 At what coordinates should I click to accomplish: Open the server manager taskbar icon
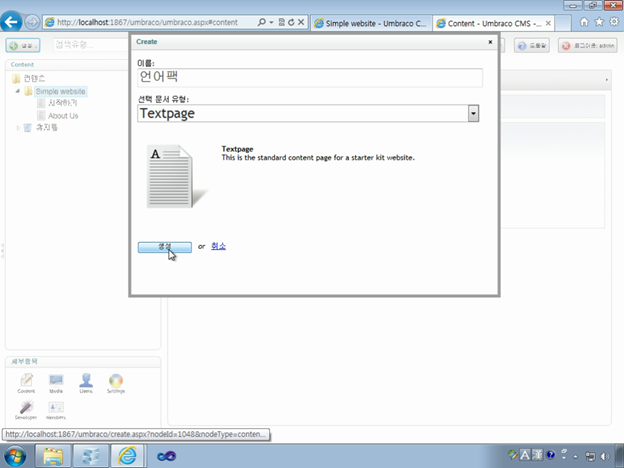pyautogui.click(x=90, y=456)
